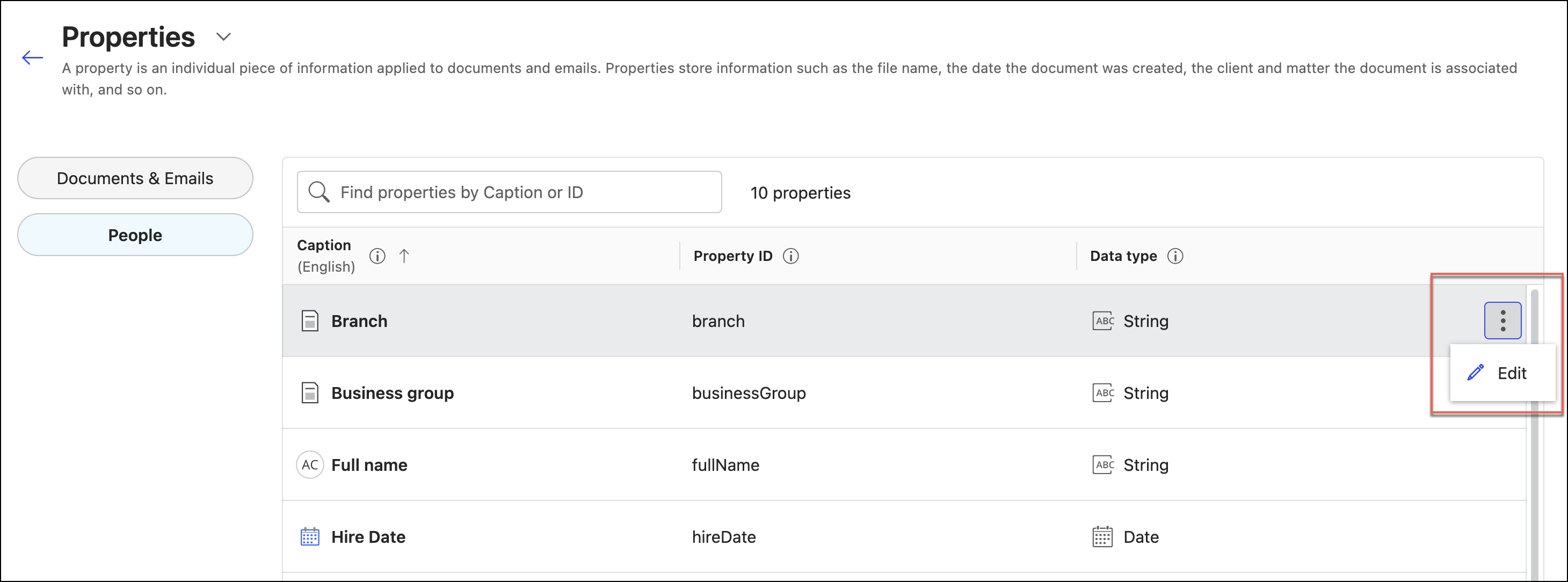Click the Hire Date caption

(x=368, y=537)
